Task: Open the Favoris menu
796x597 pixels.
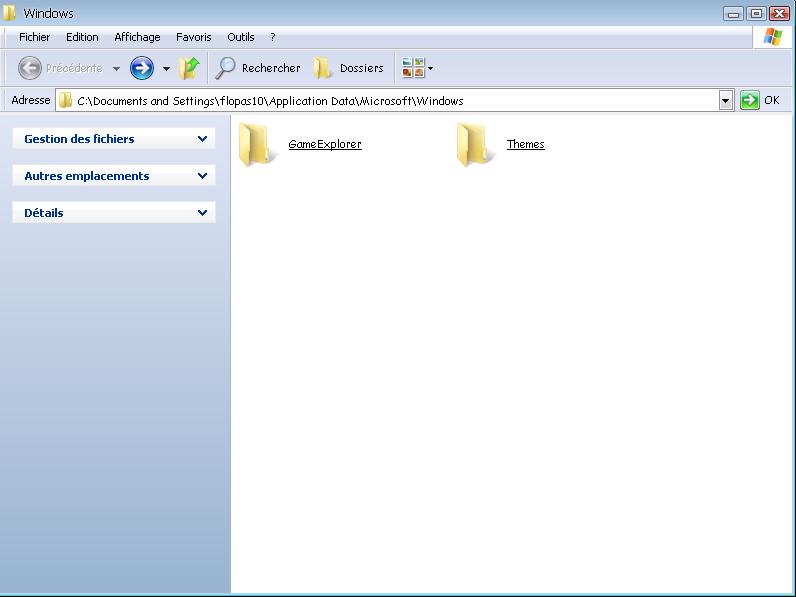Action: coord(193,37)
